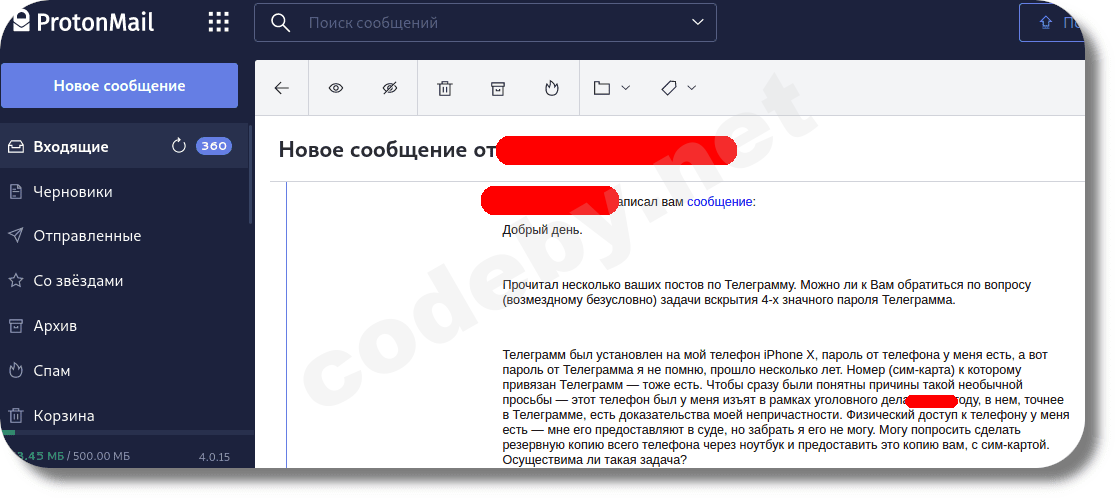Viewport: 1115px width, 498px height.
Task: Mark as spam with flame icon
Action: pos(551,88)
